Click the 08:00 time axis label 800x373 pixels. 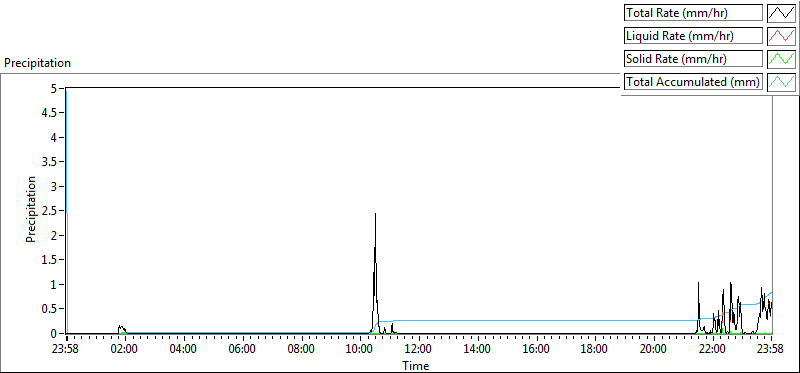pyautogui.click(x=301, y=350)
